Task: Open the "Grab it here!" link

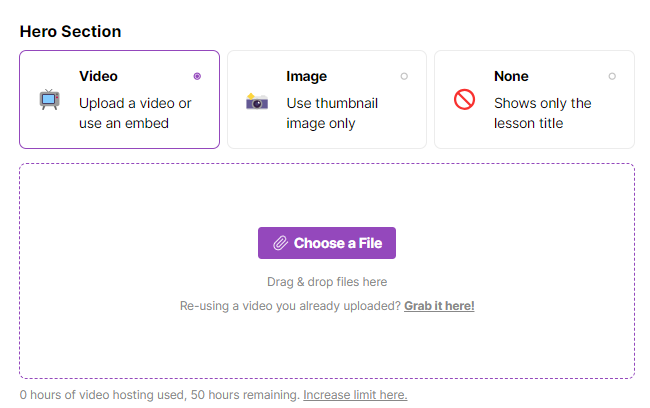Action: pyautogui.click(x=439, y=306)
